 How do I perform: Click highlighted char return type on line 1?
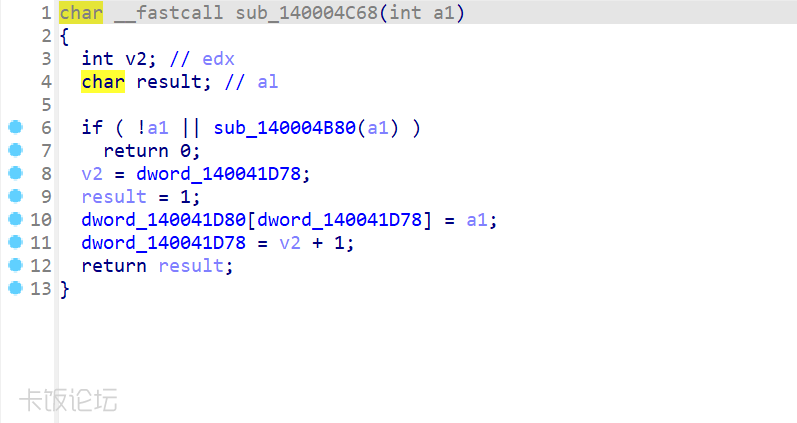coord(81,13)
